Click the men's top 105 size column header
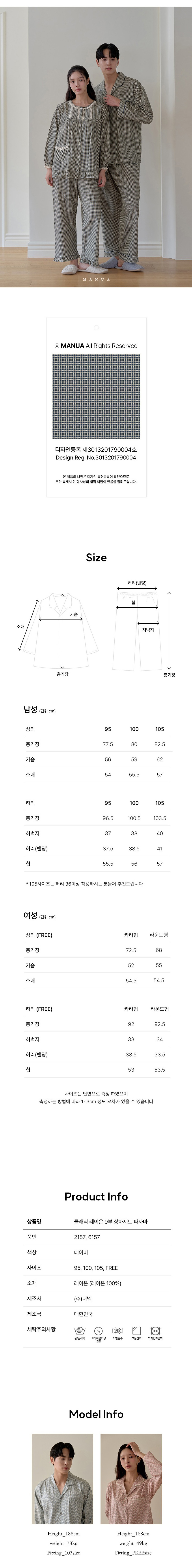 point(160,729)
